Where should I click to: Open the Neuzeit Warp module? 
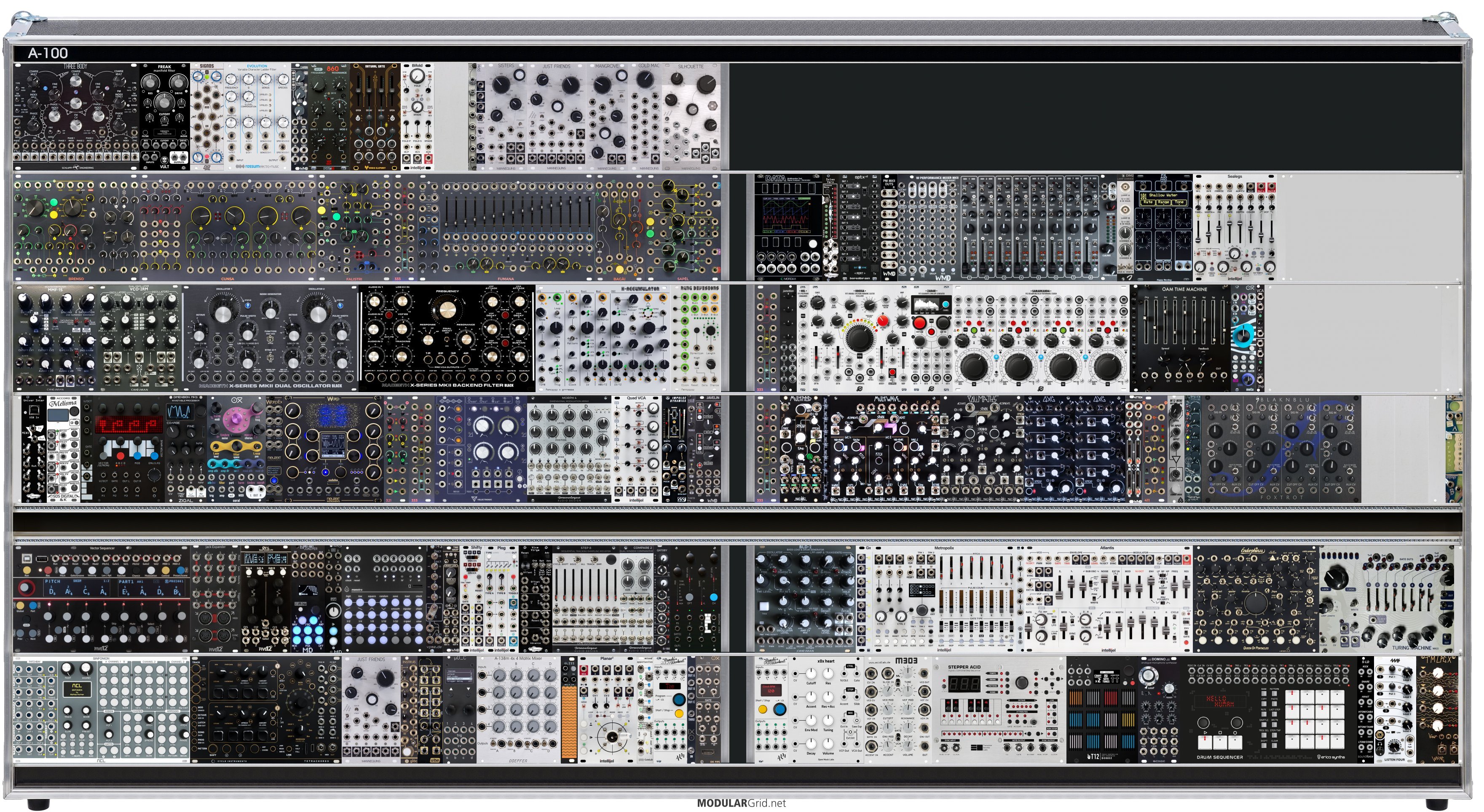(x=334, y=449)
